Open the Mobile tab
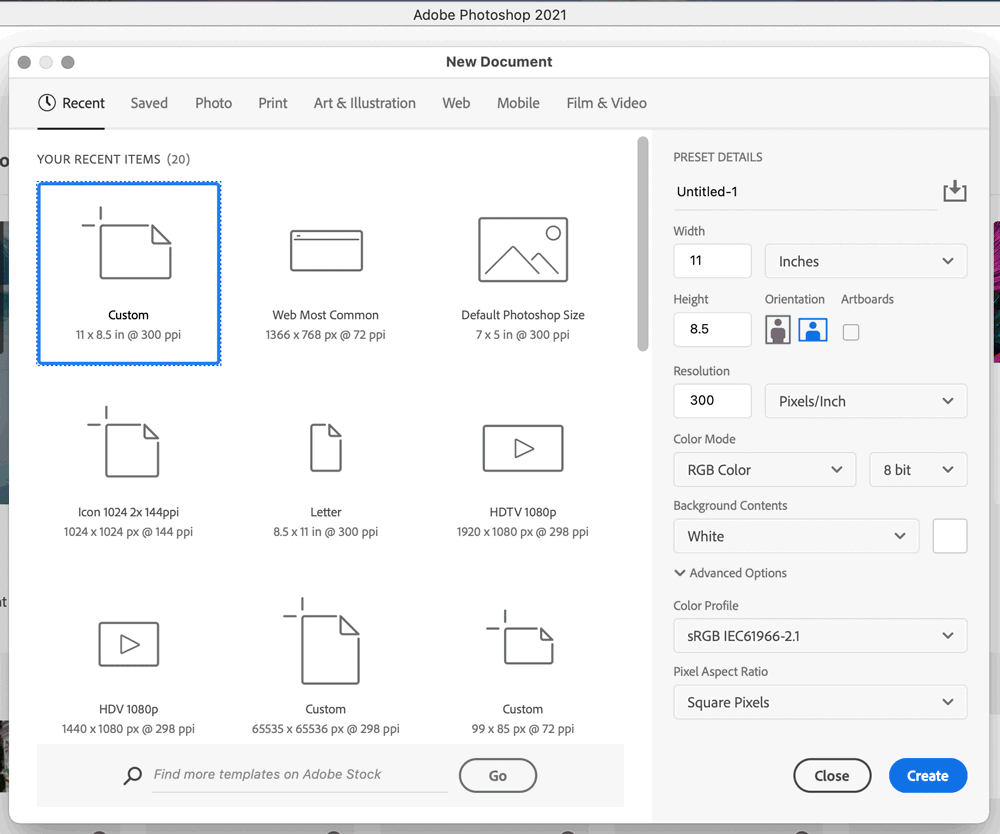The height and width of the screenshot is (834, 1000). coord(518,103)
